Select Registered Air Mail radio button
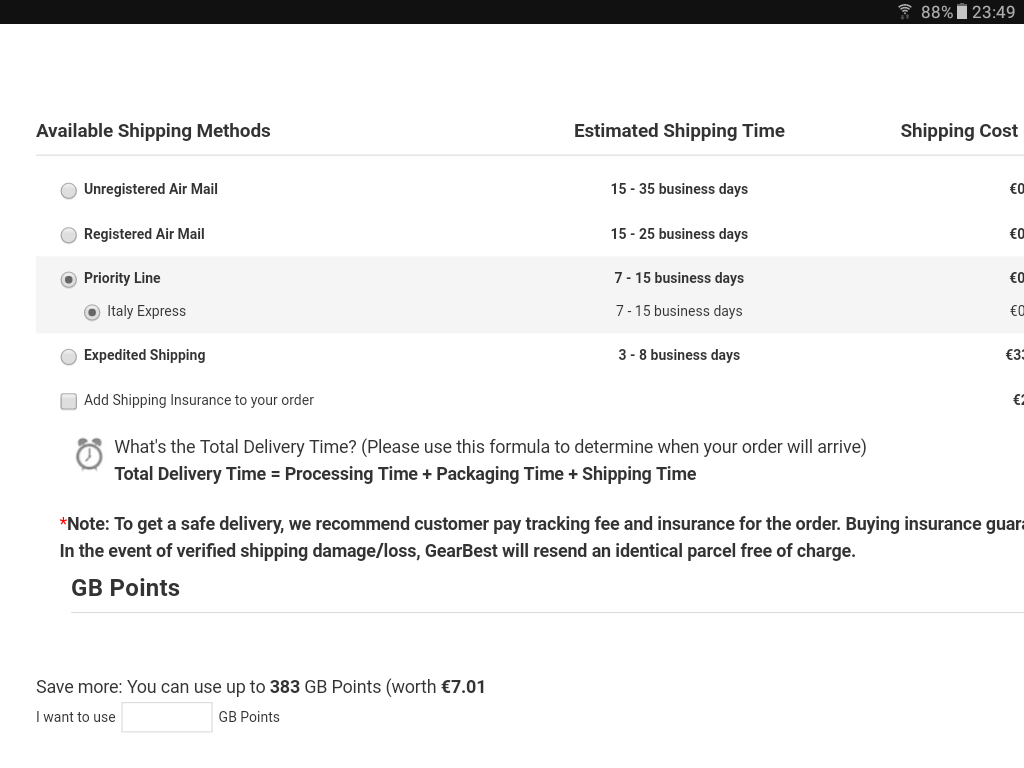 (x=69, y=235)
